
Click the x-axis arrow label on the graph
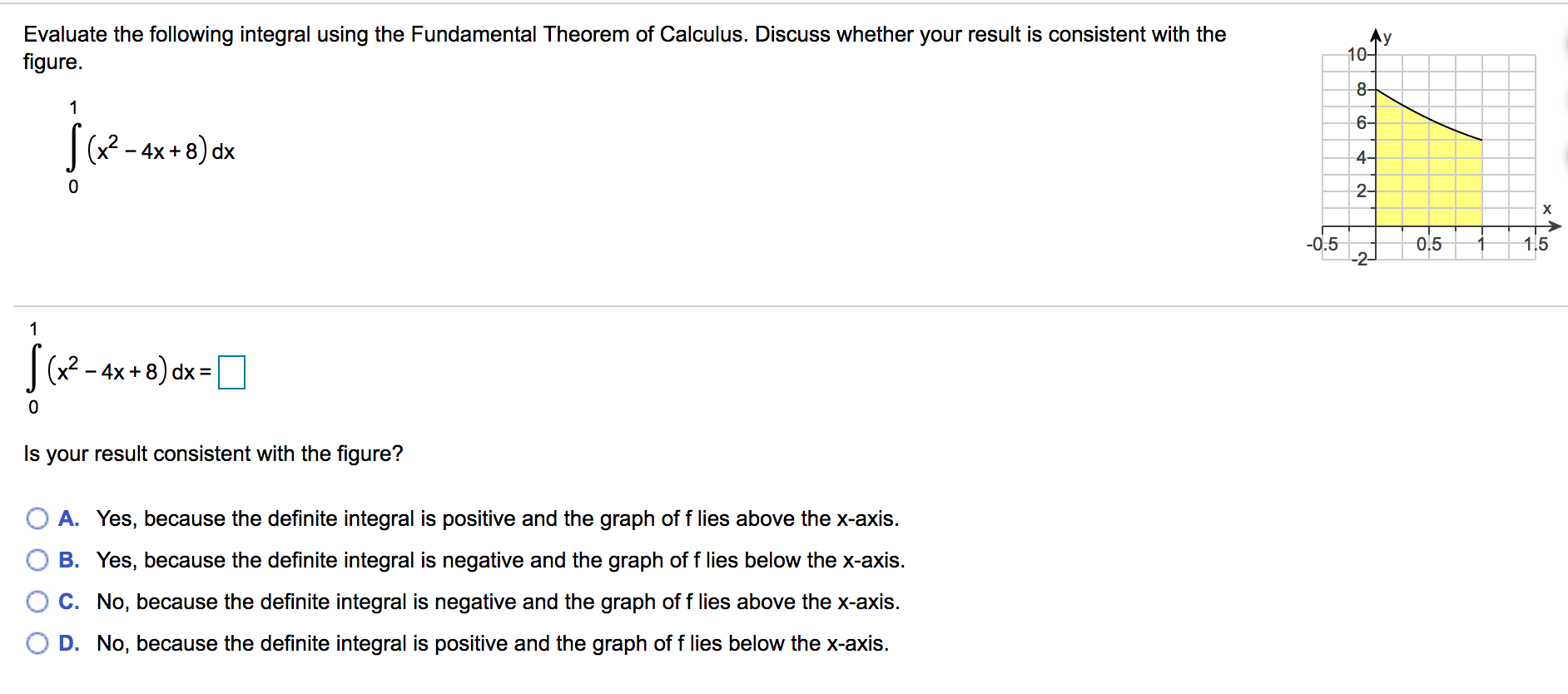click(x=1546, y=209)
